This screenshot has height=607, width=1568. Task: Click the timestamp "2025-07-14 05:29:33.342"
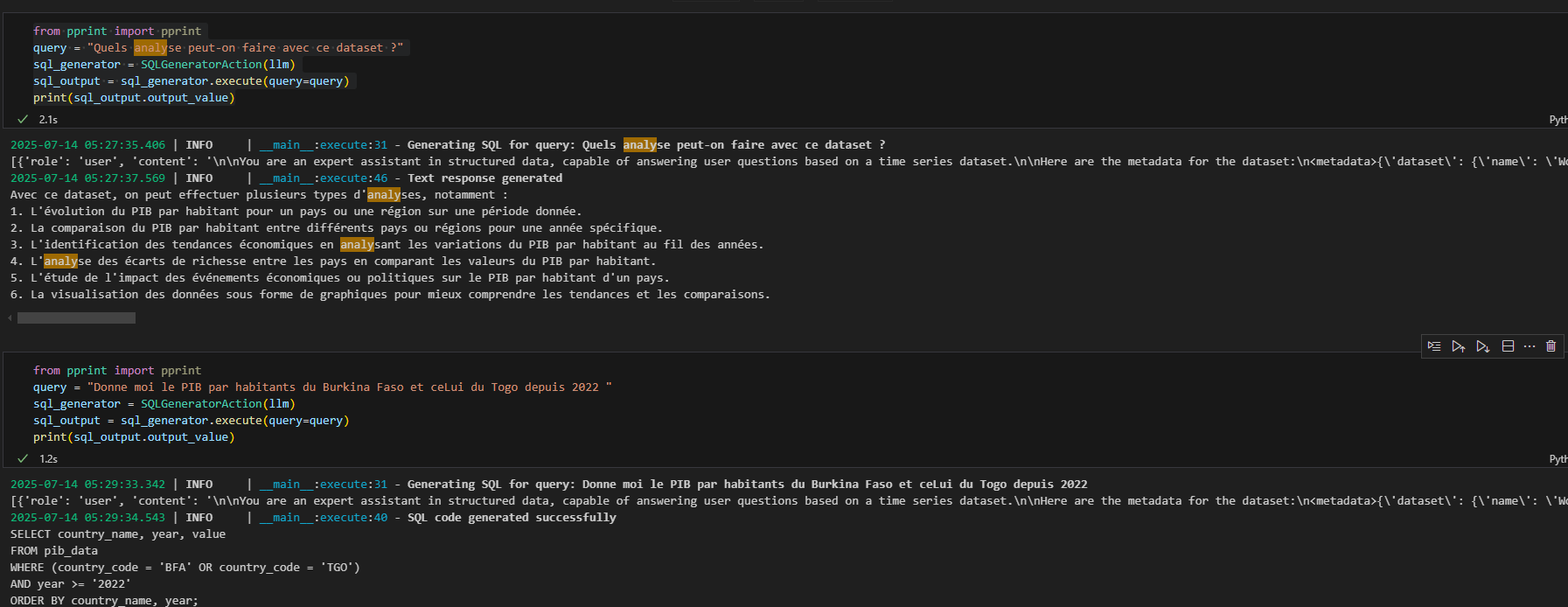pyautogui.click(x=87, y=485)
